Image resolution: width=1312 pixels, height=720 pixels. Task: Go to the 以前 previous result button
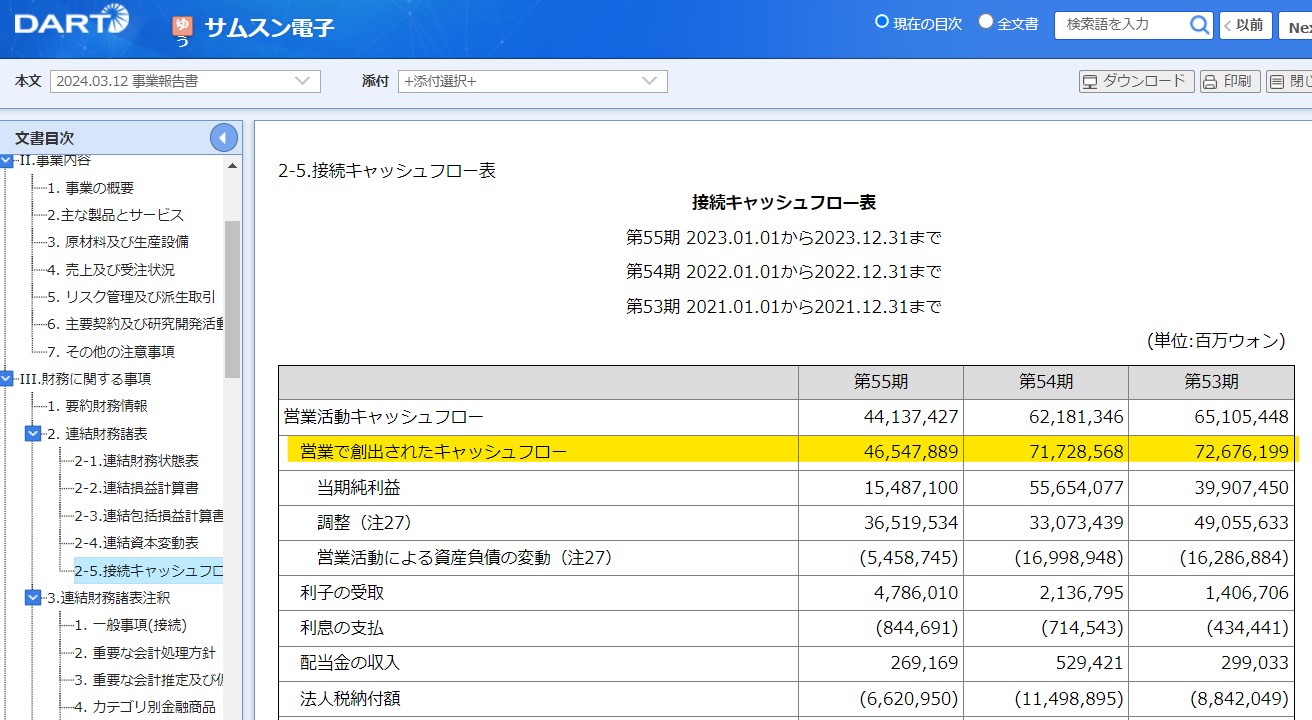(x=1245, y=26)
